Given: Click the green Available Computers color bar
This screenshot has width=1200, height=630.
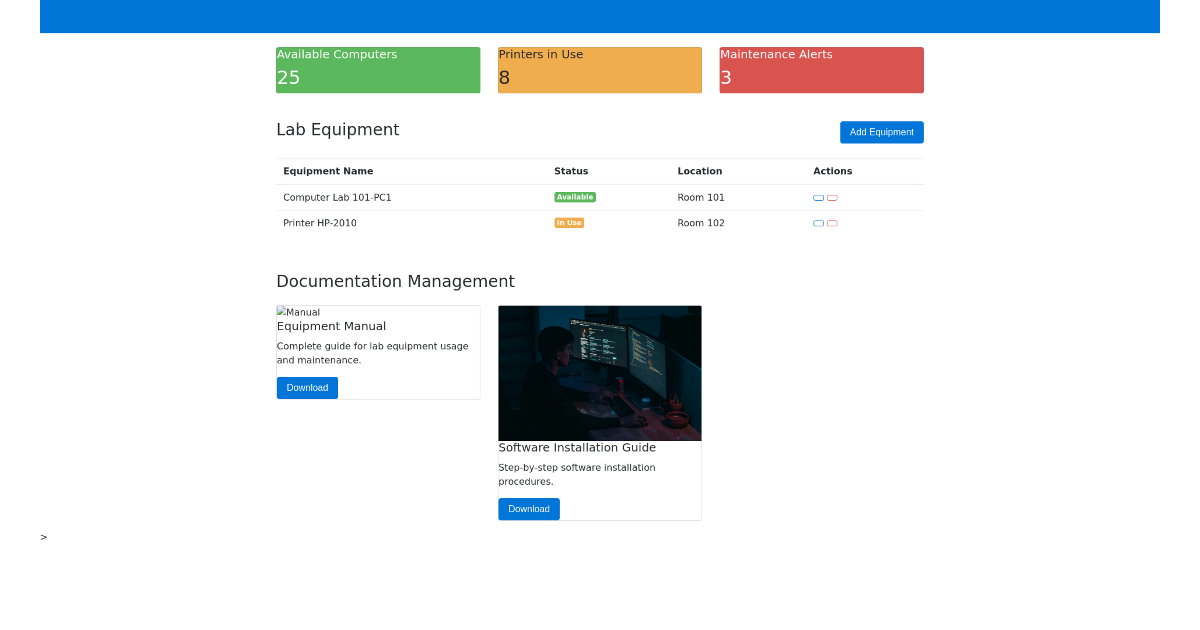Looking at the screenshot, I should pos(378,69).
